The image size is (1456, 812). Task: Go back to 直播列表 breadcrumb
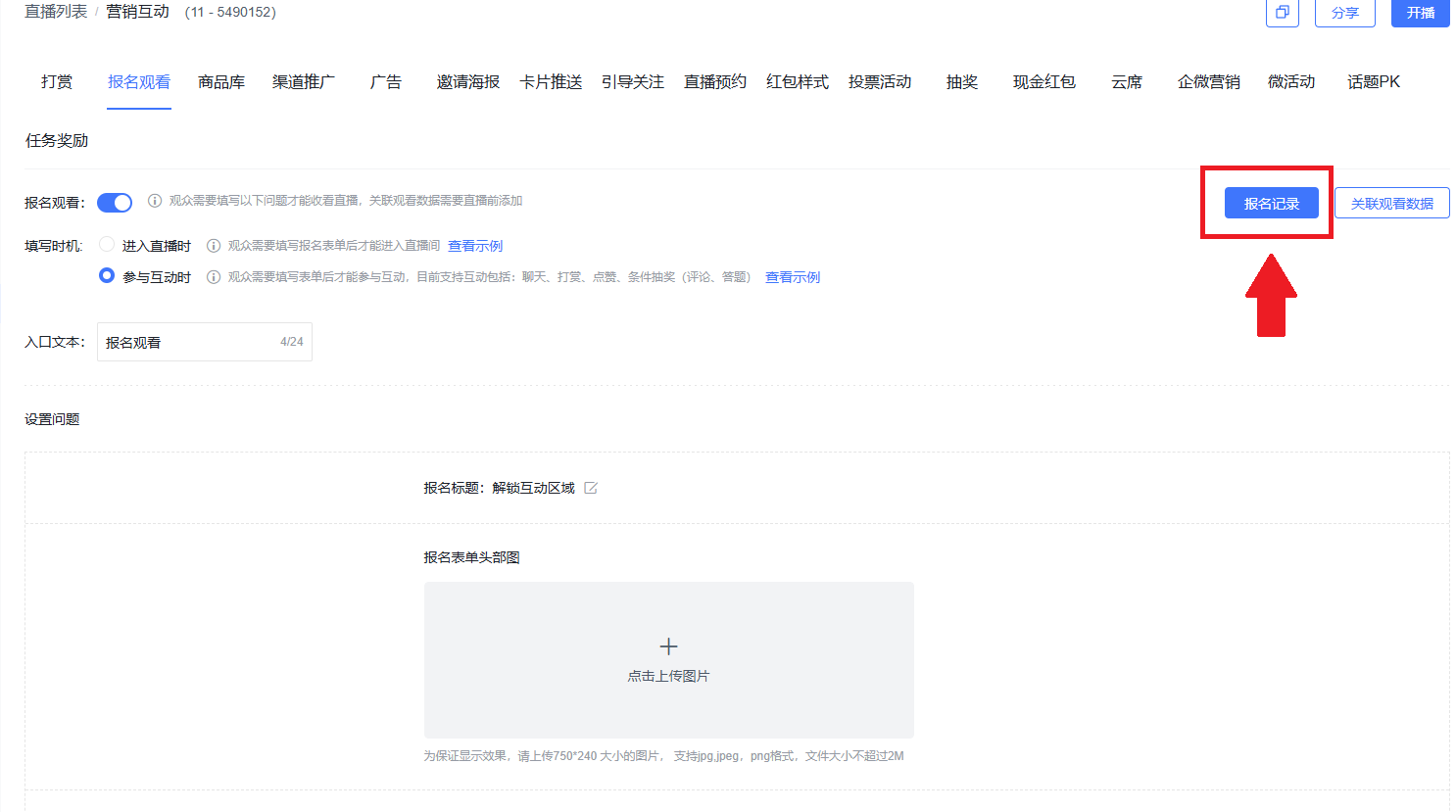click(x=56, y=12)
